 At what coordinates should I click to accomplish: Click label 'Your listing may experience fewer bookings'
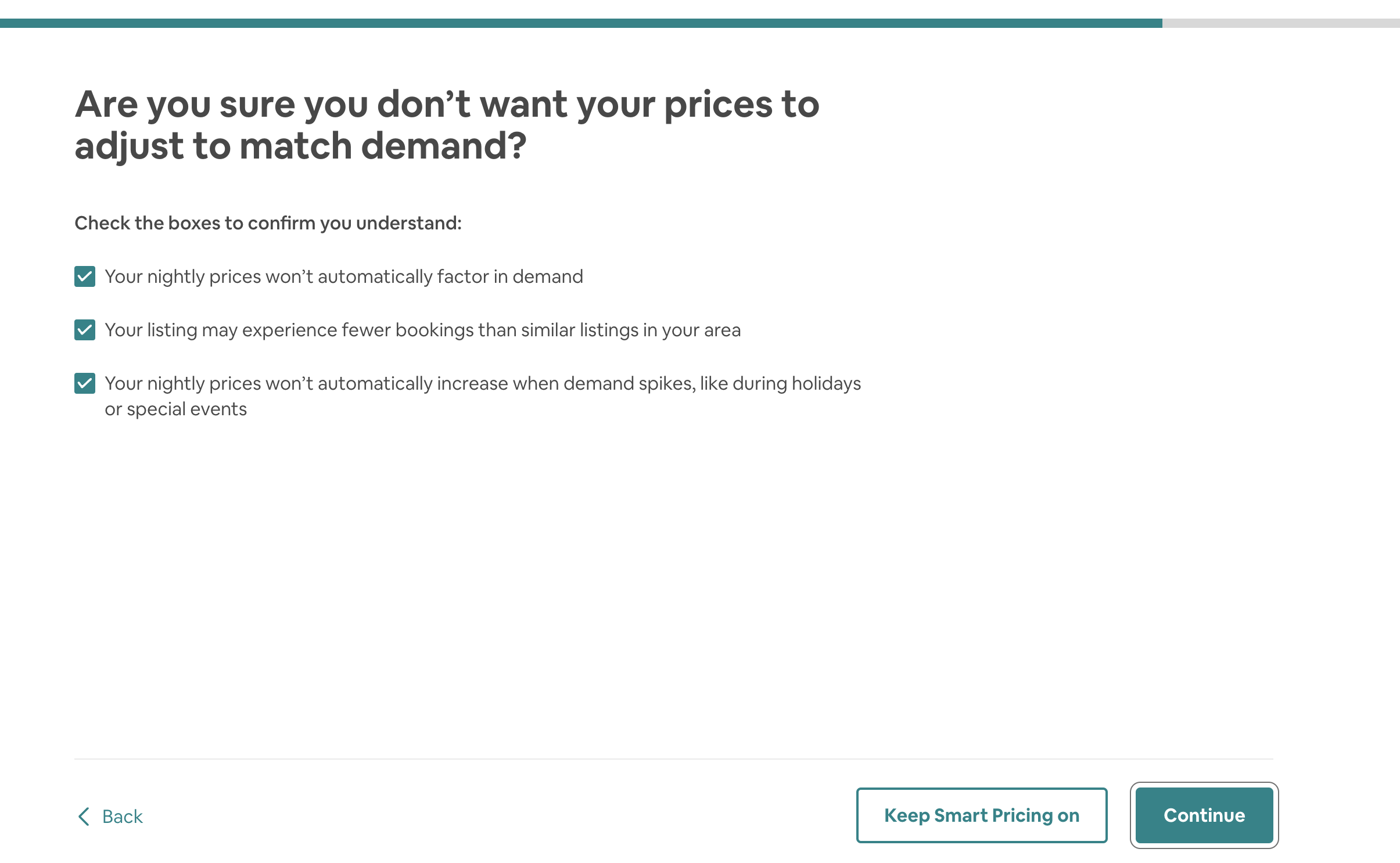click(290, 330)
